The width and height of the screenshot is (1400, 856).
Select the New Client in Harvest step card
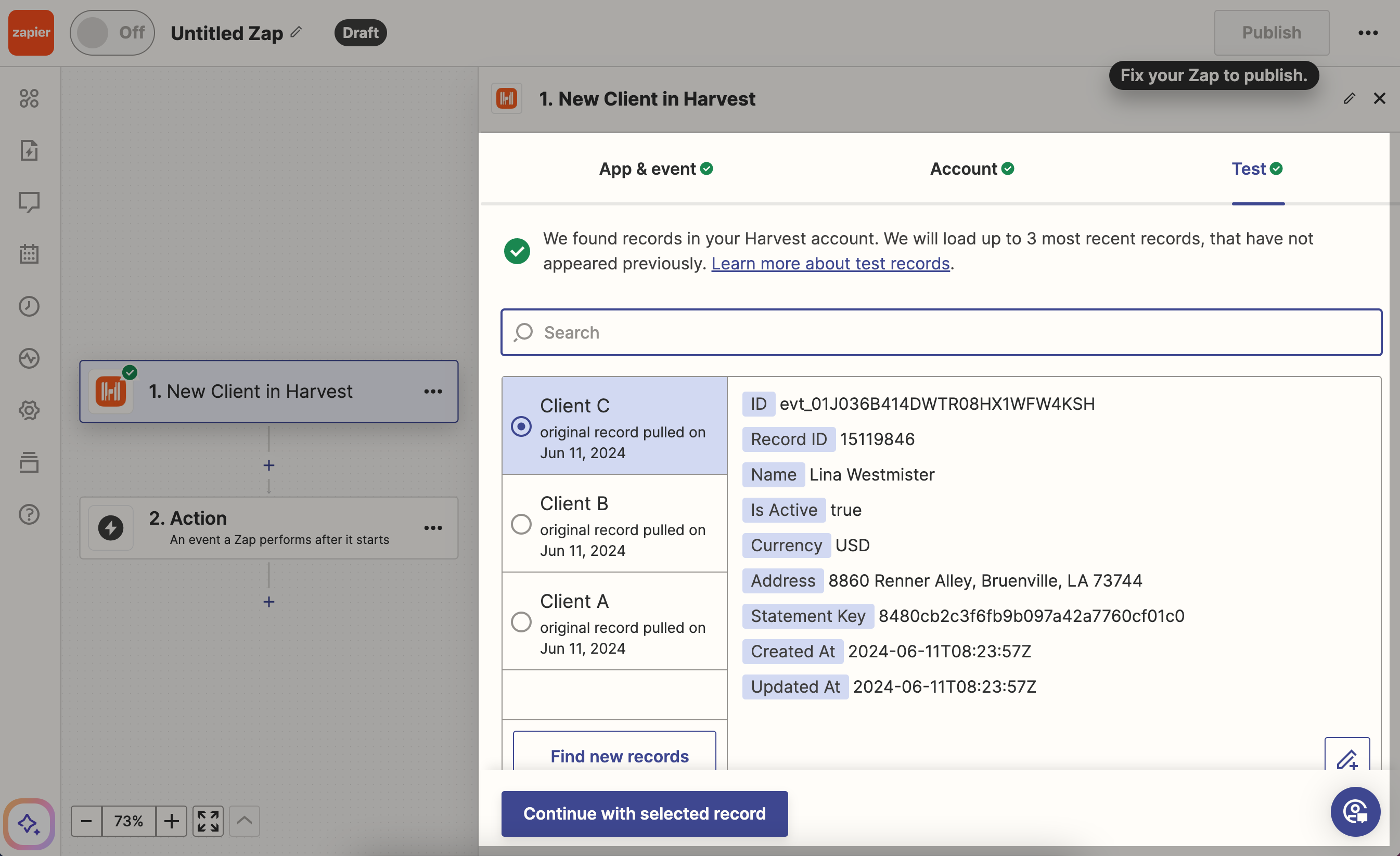click(x=269, y=392)
